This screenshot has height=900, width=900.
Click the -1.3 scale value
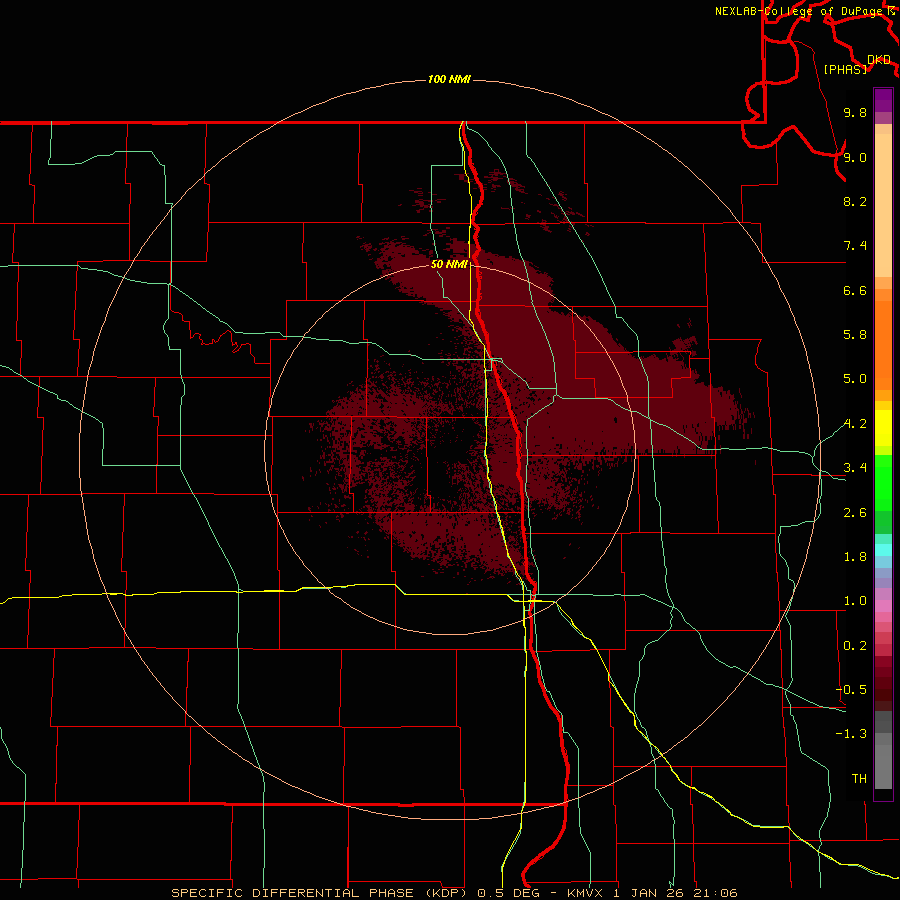click(x=851, y=734)
